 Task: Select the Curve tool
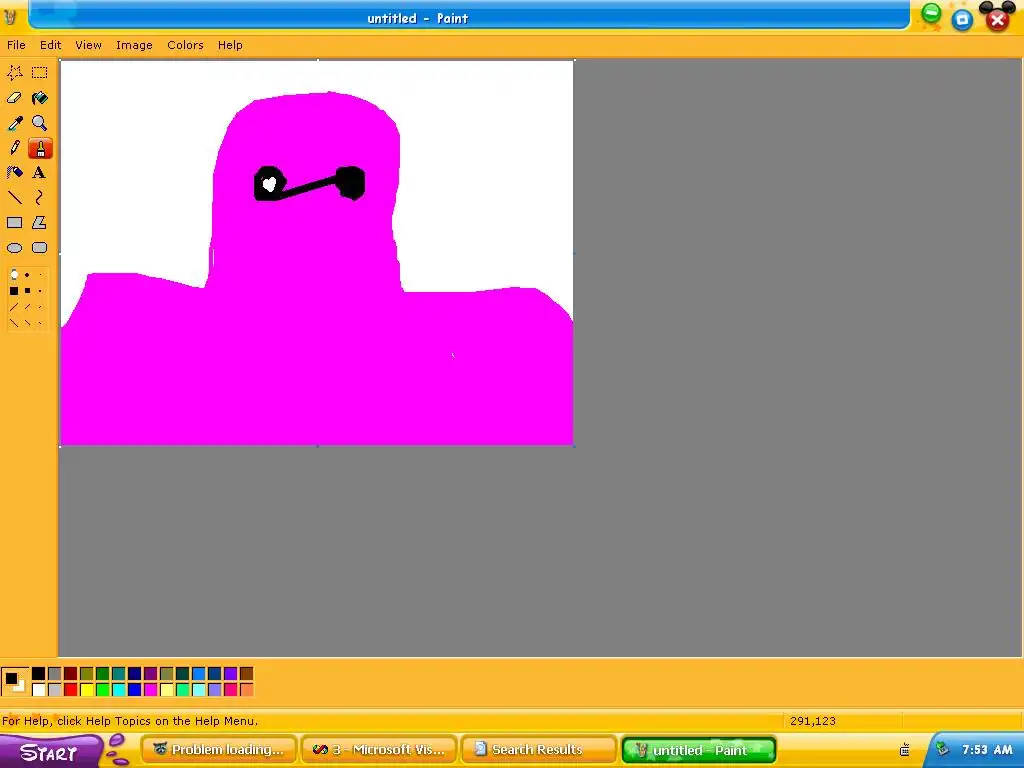[x=40, y=197]
